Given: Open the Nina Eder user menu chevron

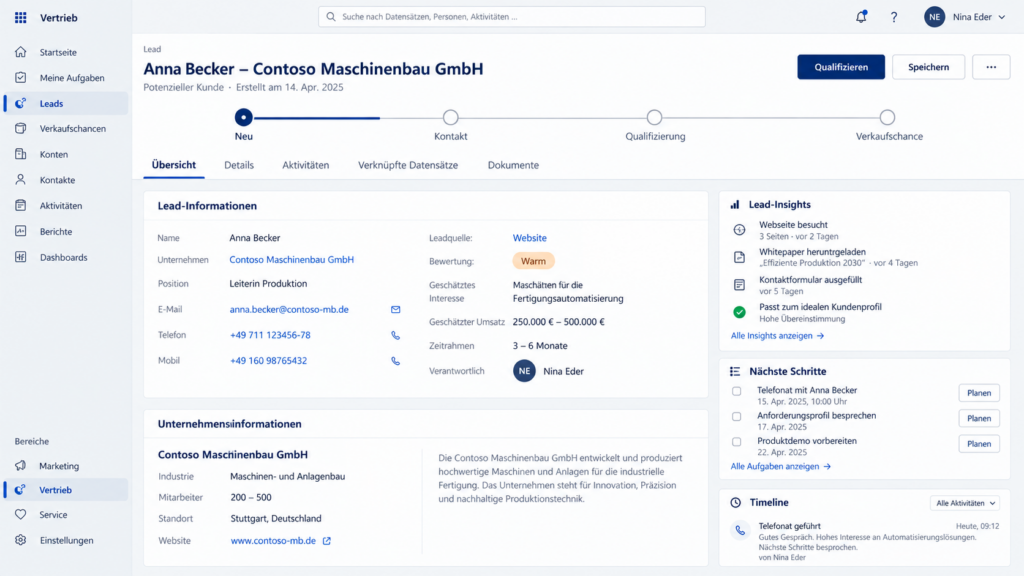Looking at the screenshot, I should click(x=1002, y=18).
